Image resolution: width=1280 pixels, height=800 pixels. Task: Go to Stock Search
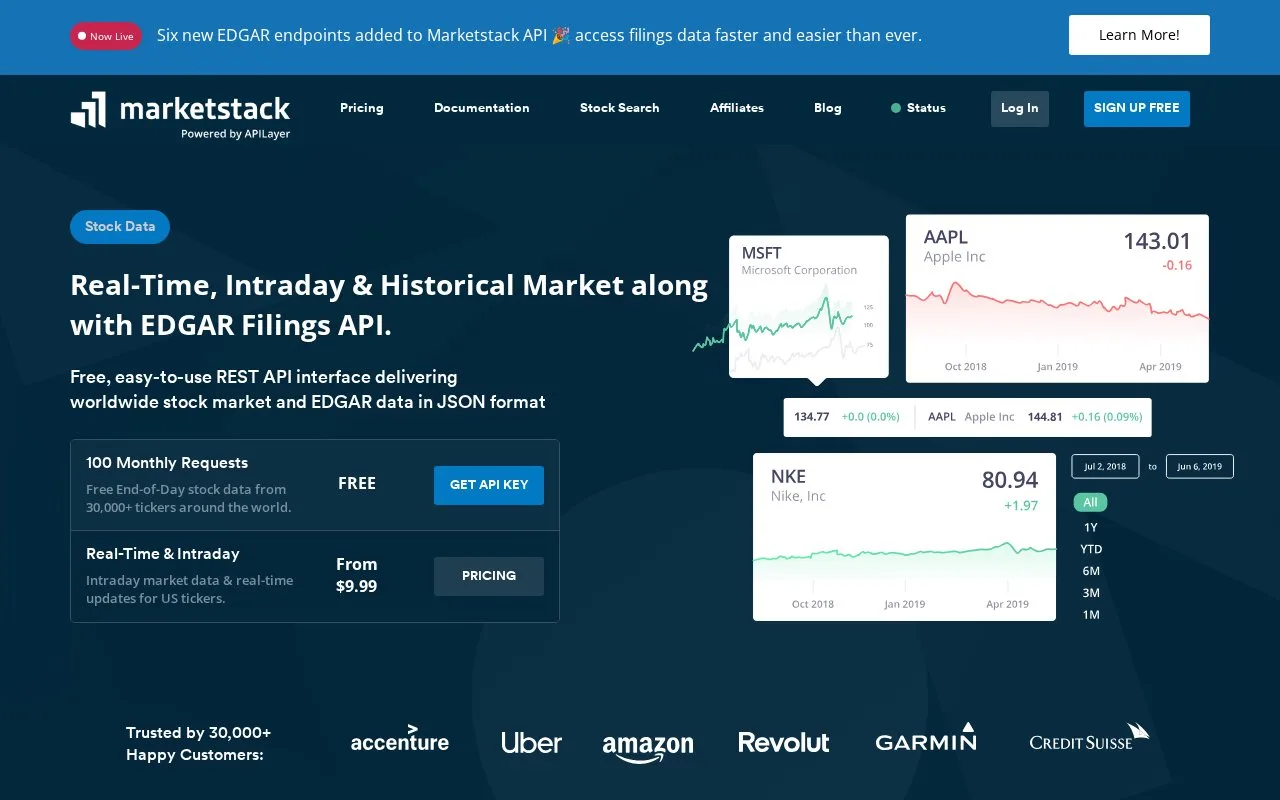619,108
